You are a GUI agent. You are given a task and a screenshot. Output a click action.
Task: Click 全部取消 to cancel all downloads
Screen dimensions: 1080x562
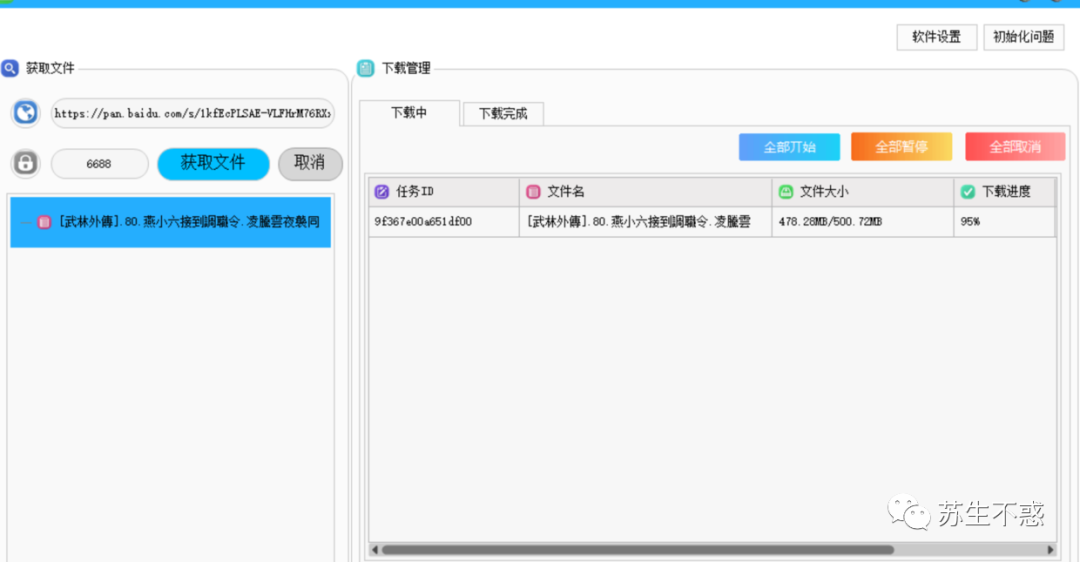click(x=1015, y=147)
